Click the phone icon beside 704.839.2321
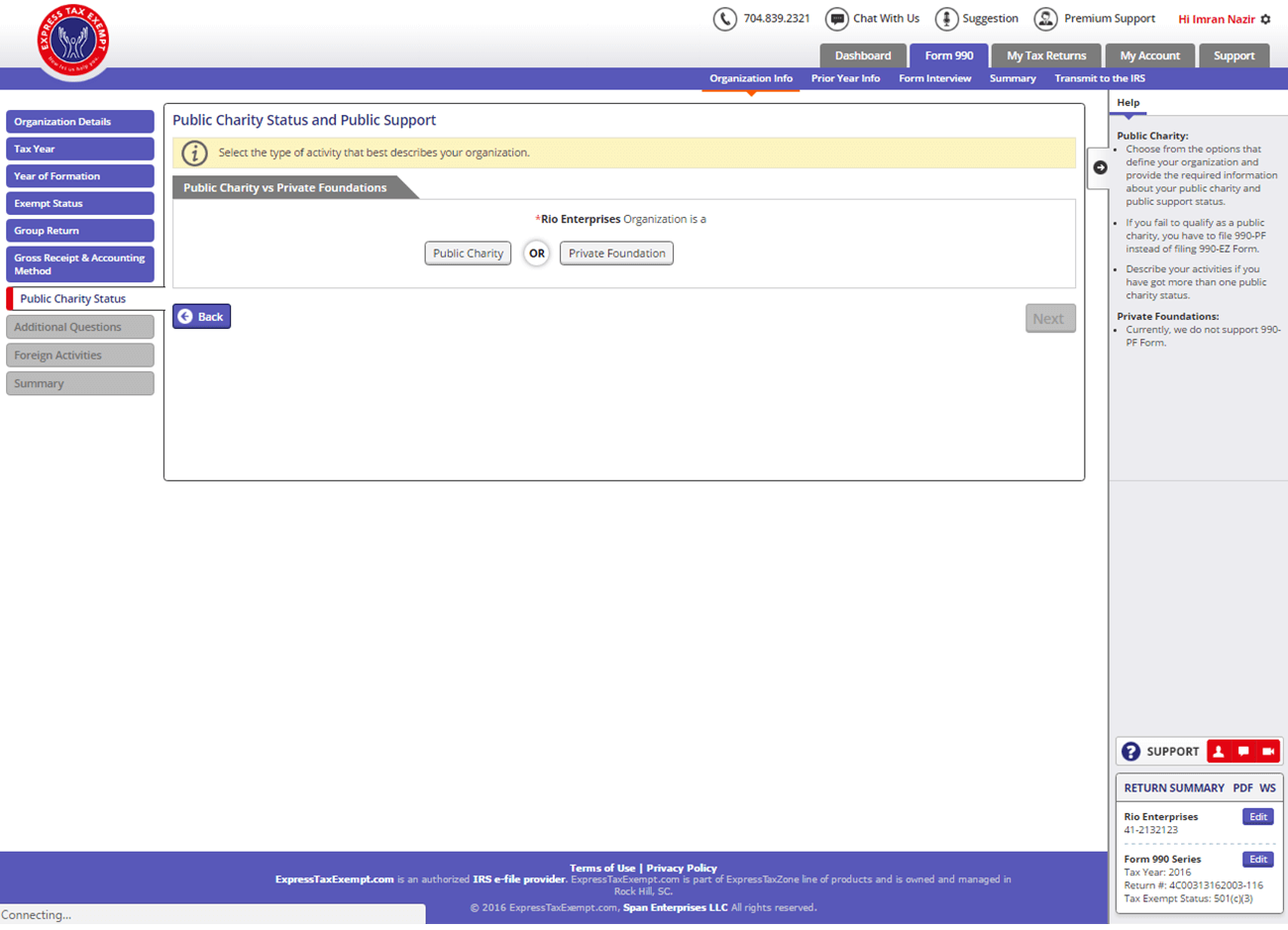This screenshot has width=1288, height=930. 725,19
